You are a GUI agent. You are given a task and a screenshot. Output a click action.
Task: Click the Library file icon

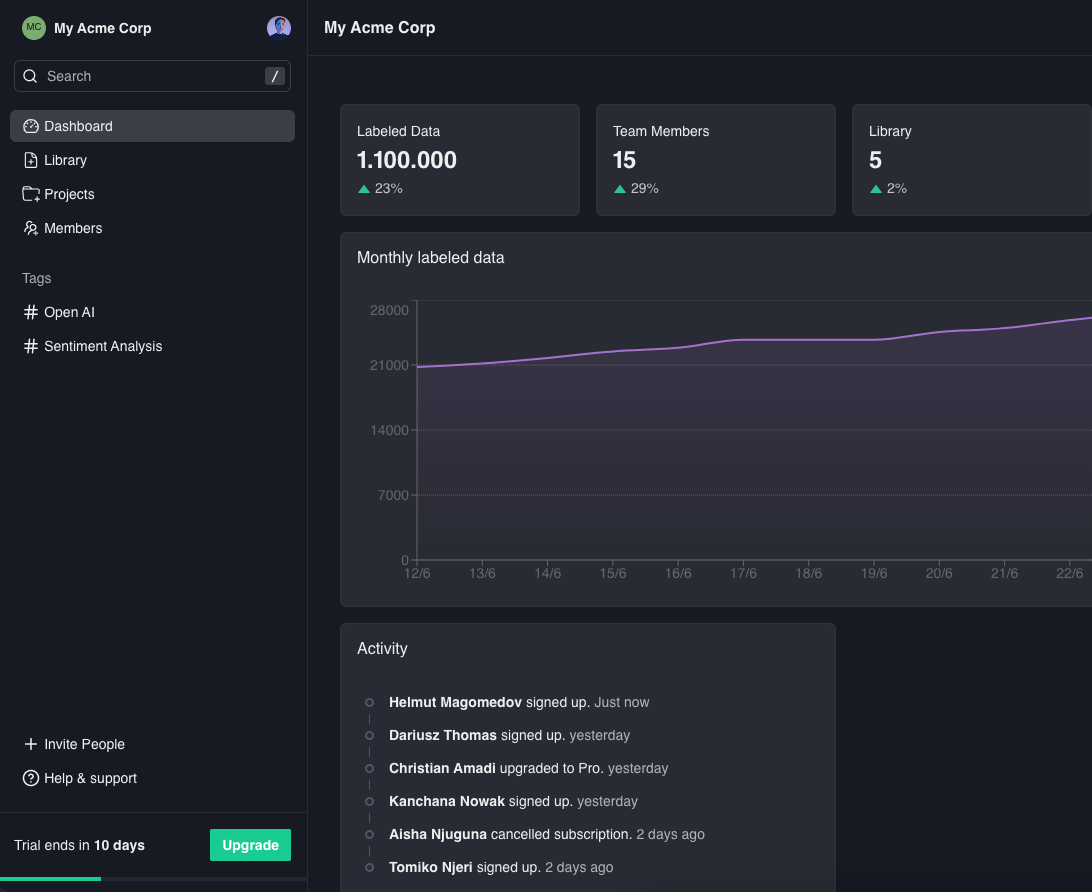click(31, 160)
